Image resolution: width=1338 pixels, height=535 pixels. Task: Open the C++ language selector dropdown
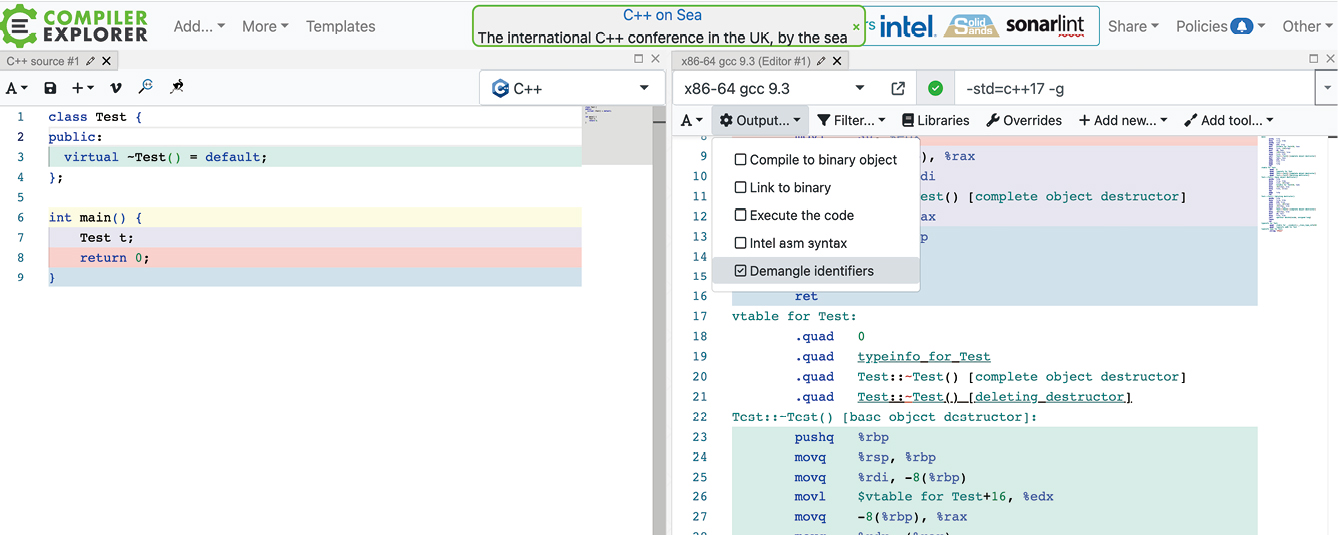pyautogui.click(x=572, y=88)
